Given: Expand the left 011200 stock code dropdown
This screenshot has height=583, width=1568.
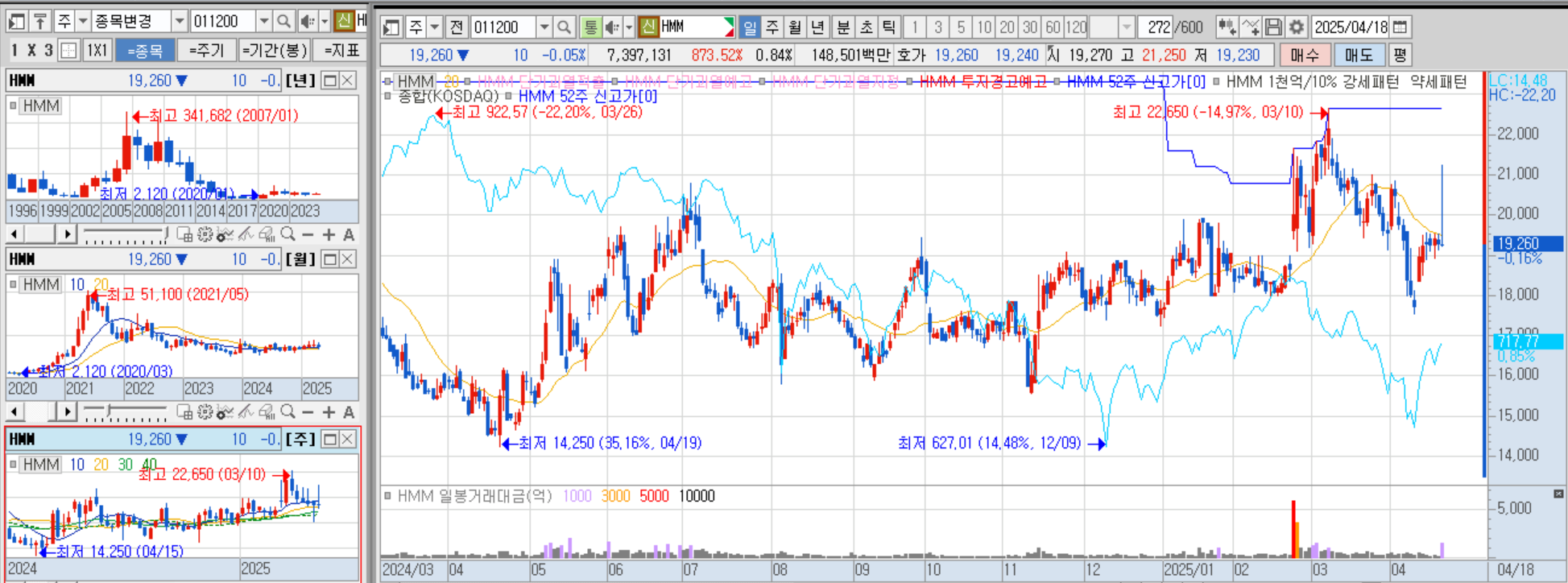Looking at the screenshot, I should (x=264, y=21).
